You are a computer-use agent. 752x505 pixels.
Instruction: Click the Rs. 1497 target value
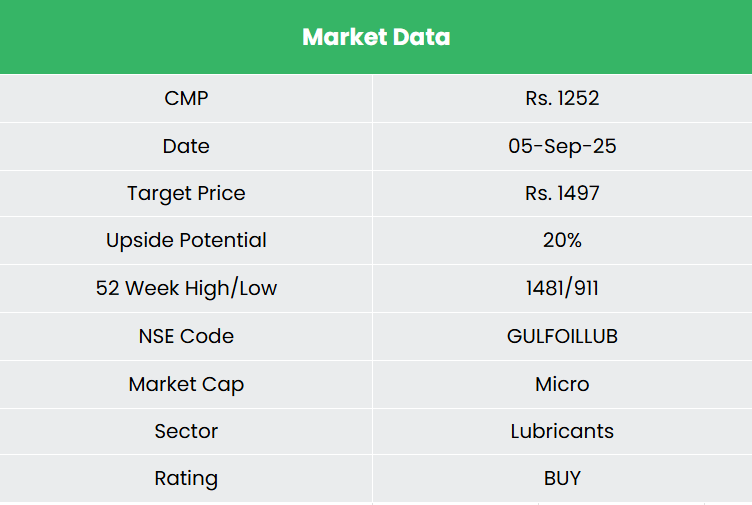coord(562,193)
